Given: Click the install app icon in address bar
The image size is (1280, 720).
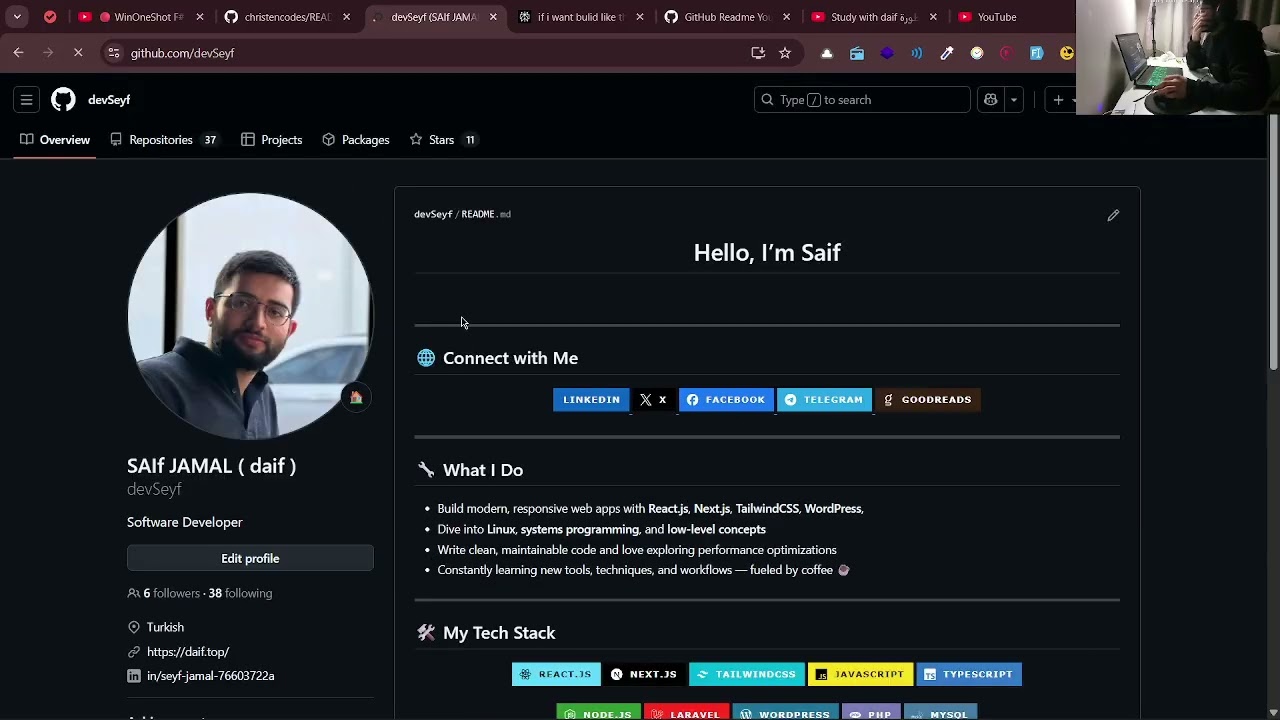Looking at the screenshot, I should pos(758,53).
